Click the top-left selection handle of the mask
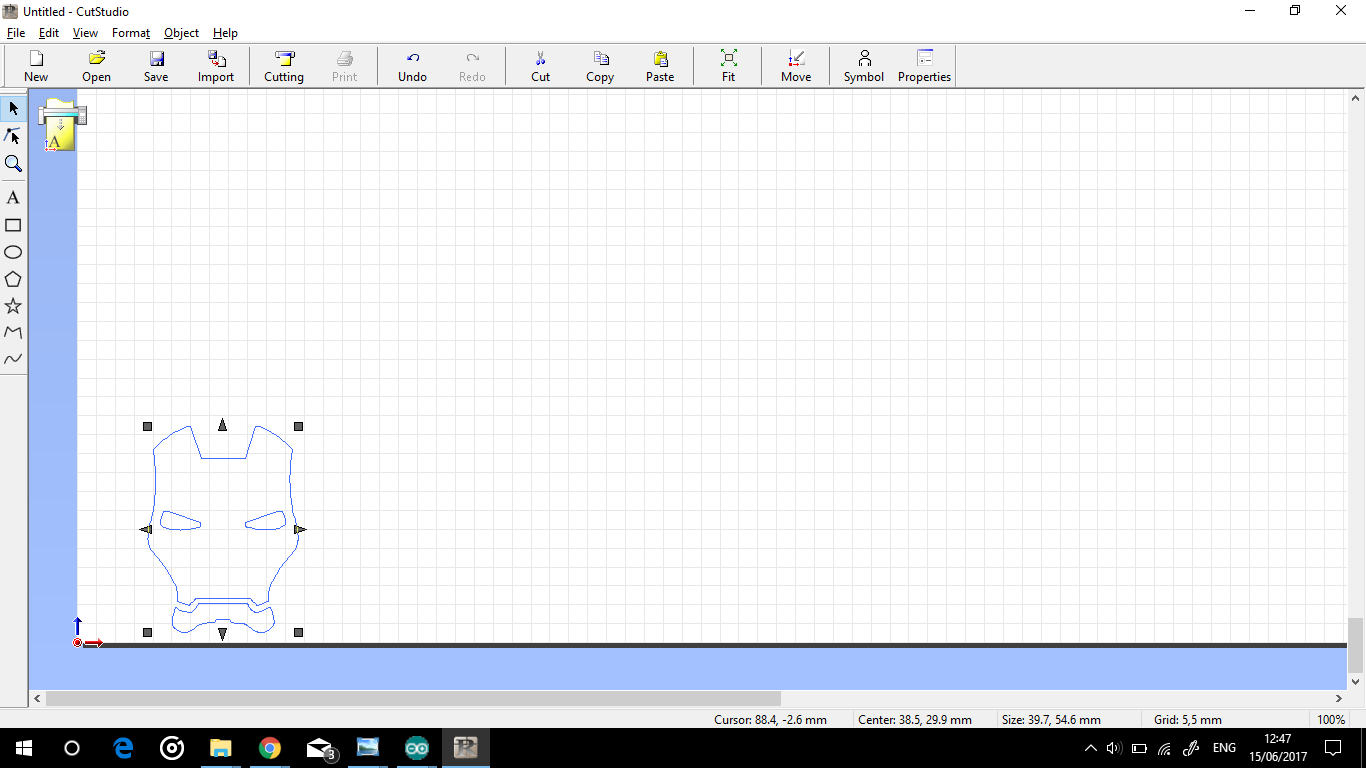The image size is (1366, 768). point(147,426)
